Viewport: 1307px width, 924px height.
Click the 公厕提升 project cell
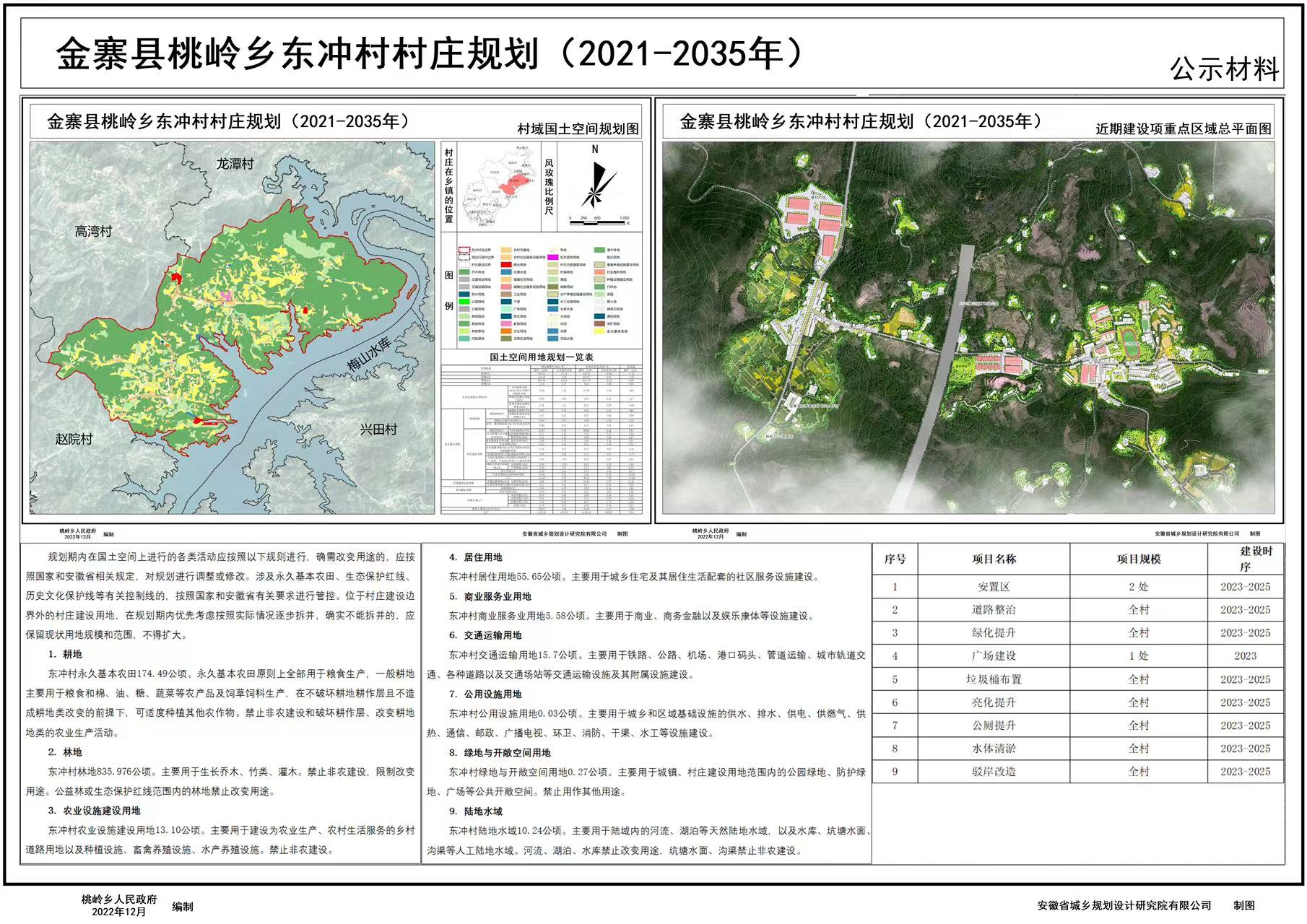[994, 725]
